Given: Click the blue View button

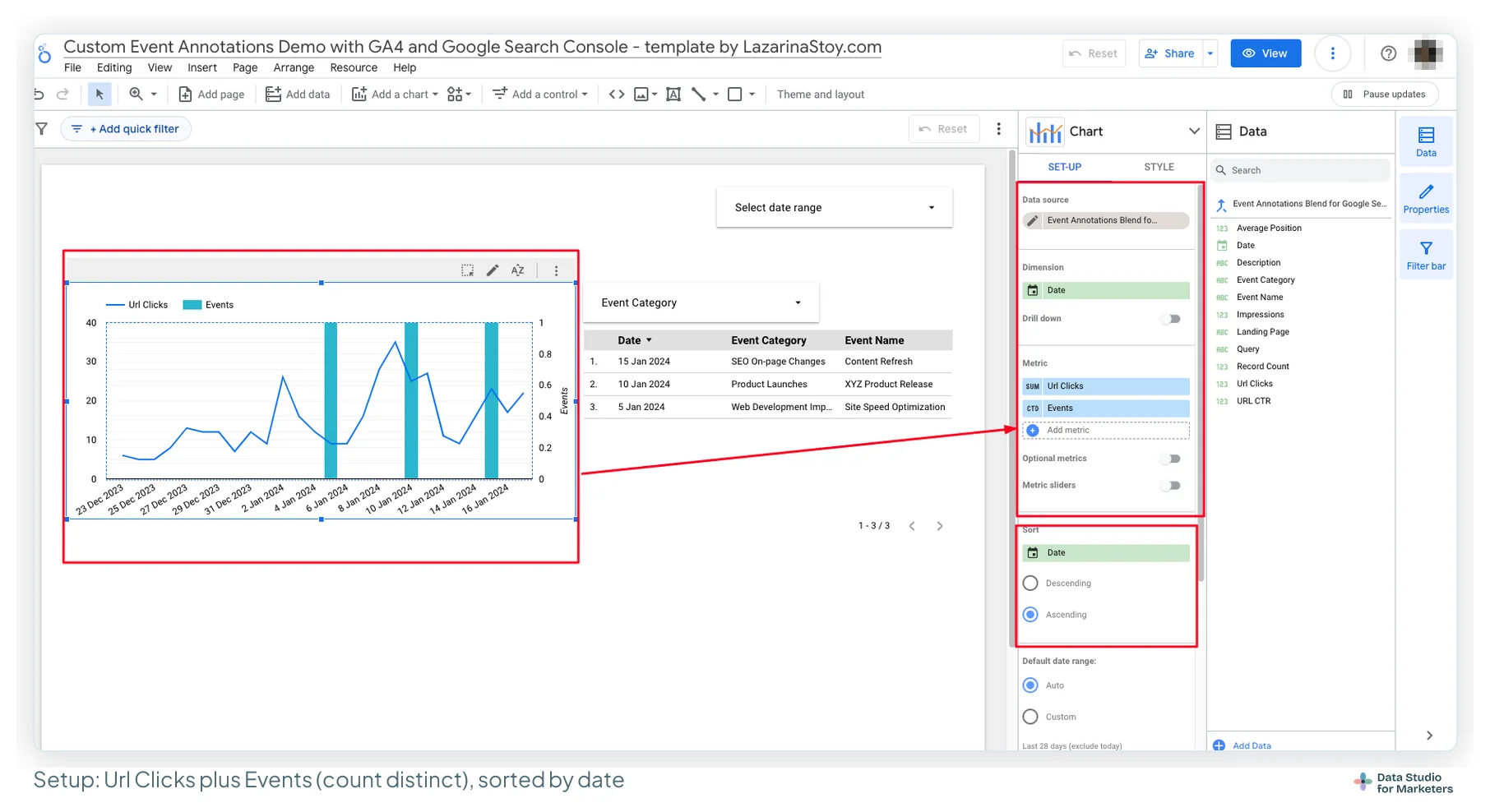Looking at the screenshot, I should pyautogui.click(x=1266, y=53).
